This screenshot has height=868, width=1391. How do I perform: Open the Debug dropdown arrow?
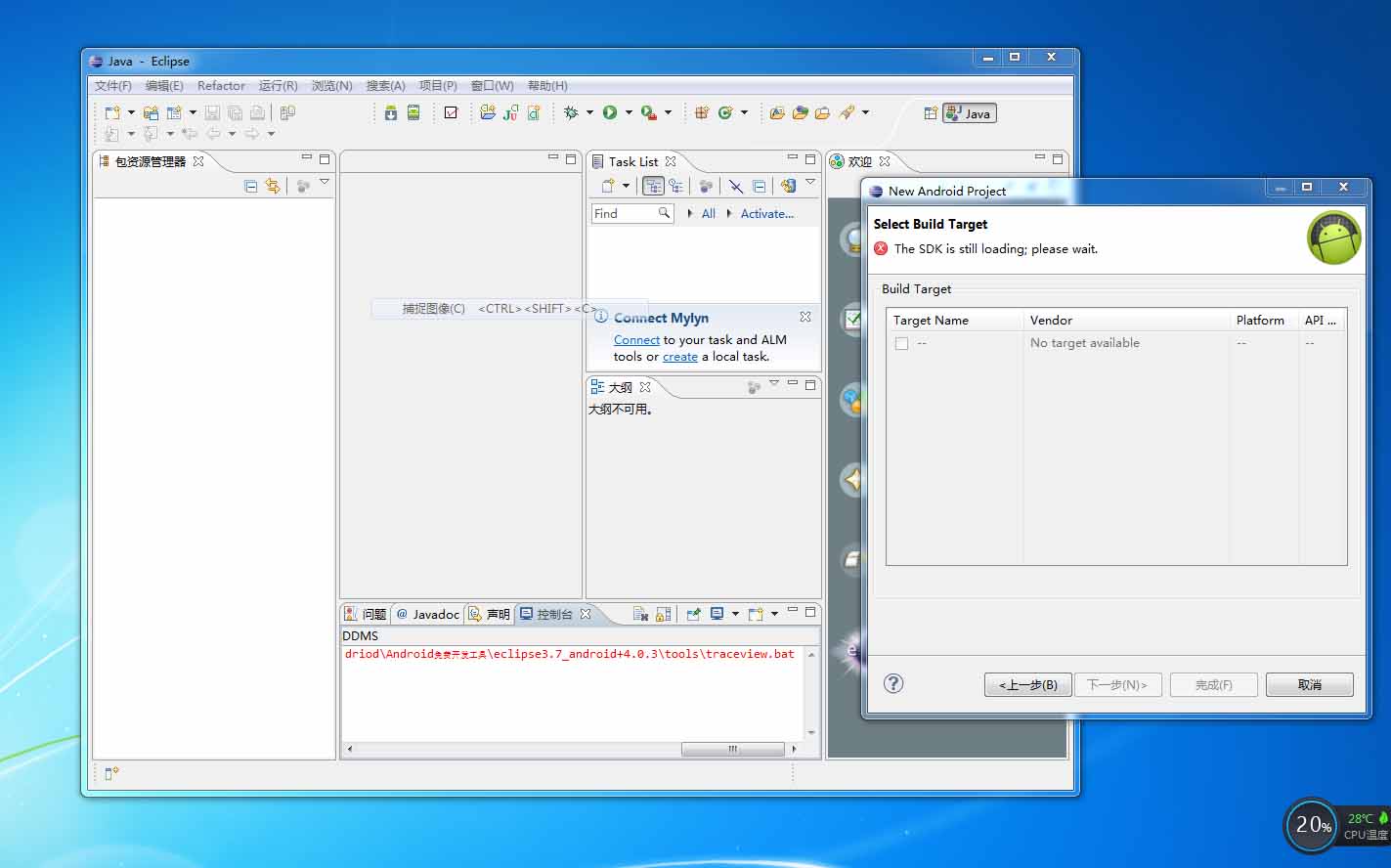589,113
